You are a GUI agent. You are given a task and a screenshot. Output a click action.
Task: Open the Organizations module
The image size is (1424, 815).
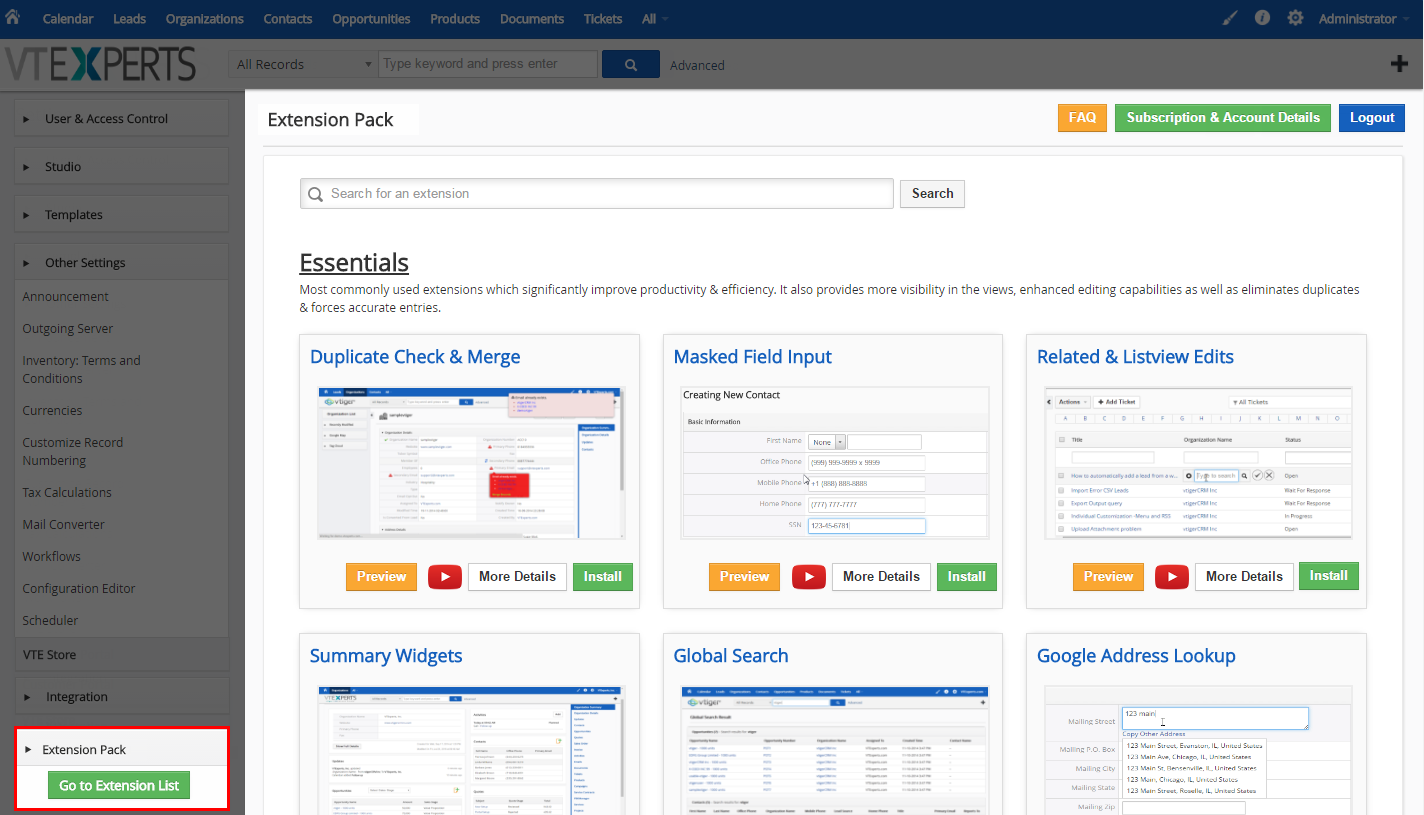(x=205, y=19)
